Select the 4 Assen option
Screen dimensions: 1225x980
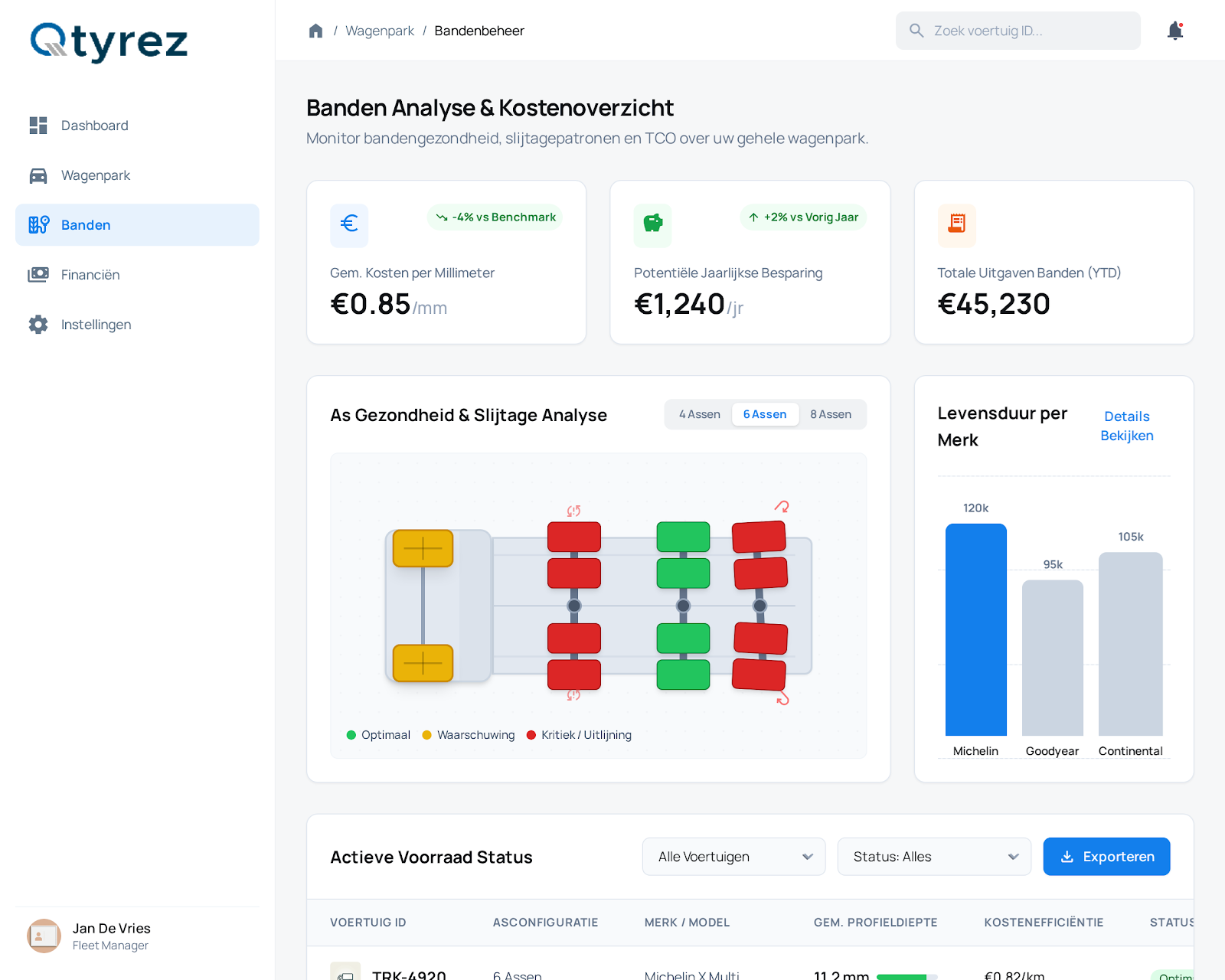[699, 414]
